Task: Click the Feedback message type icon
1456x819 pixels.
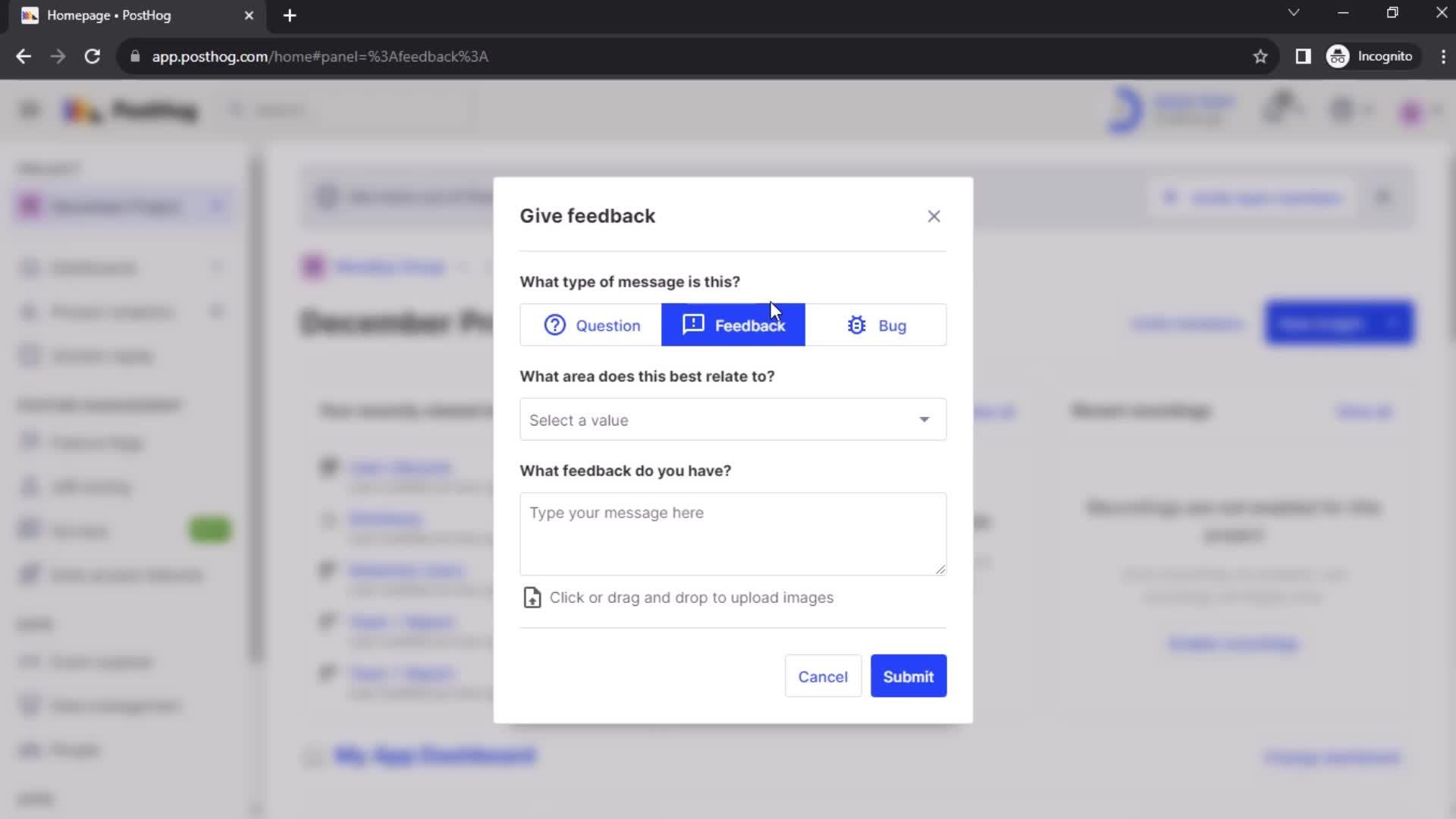Action: [692, 324]
